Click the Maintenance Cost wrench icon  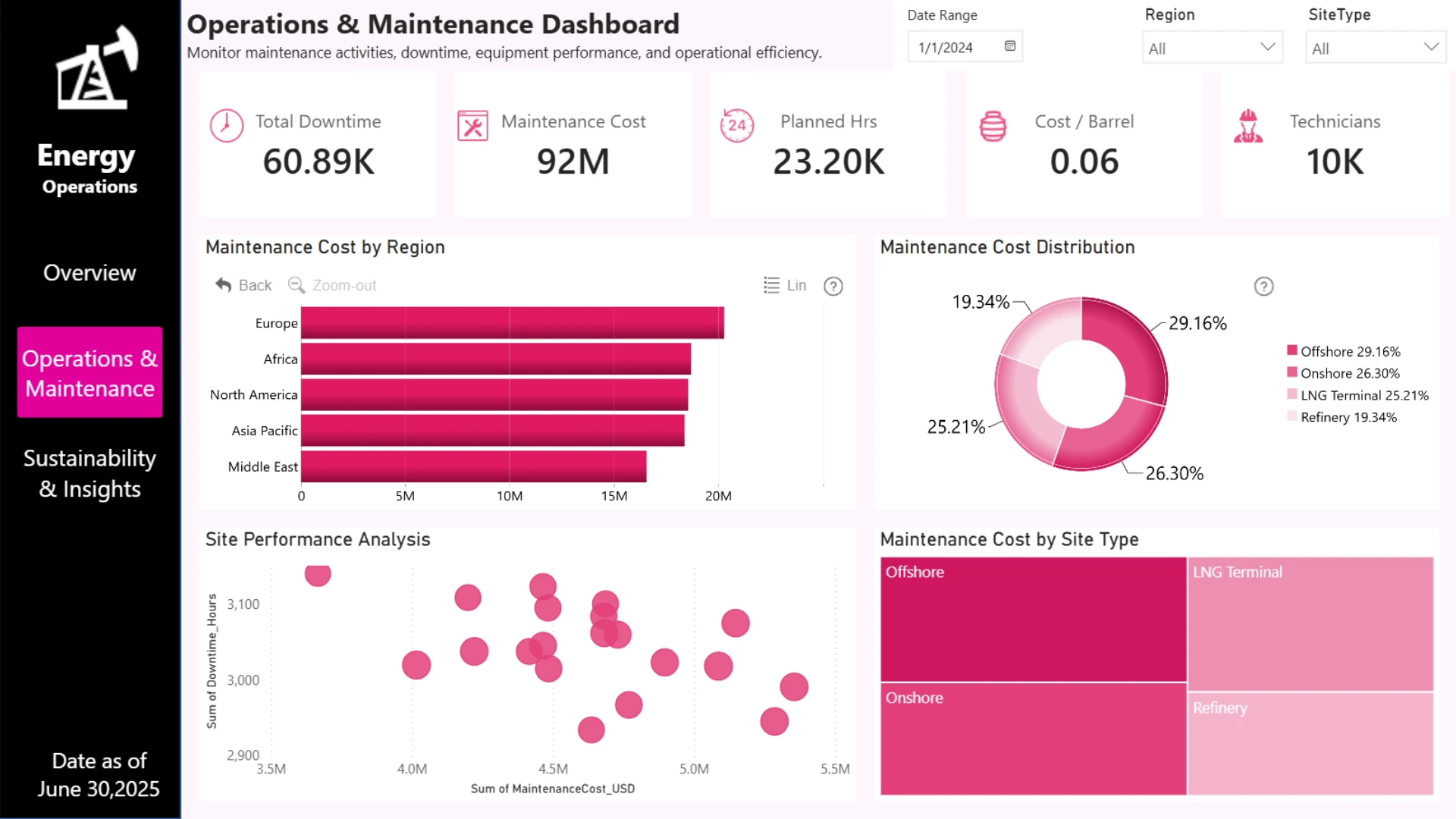[472, 126]
